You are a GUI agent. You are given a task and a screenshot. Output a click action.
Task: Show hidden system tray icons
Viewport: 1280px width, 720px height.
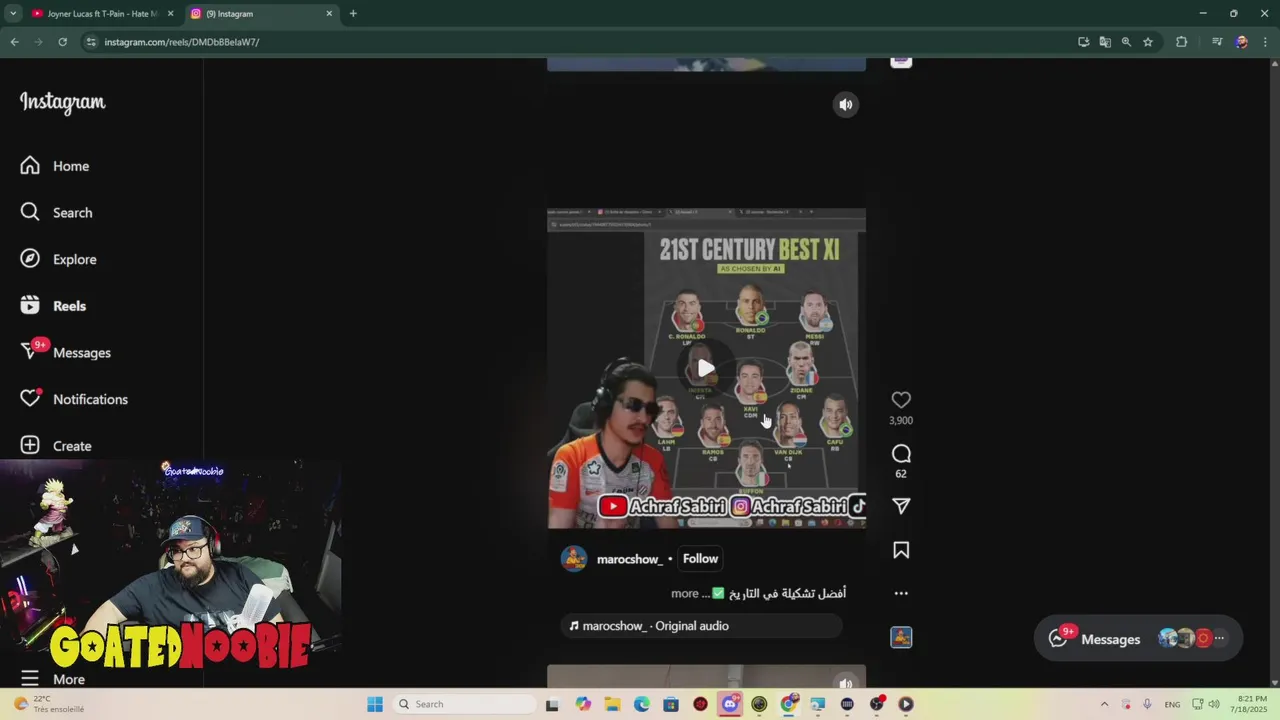coord(1104,704)
